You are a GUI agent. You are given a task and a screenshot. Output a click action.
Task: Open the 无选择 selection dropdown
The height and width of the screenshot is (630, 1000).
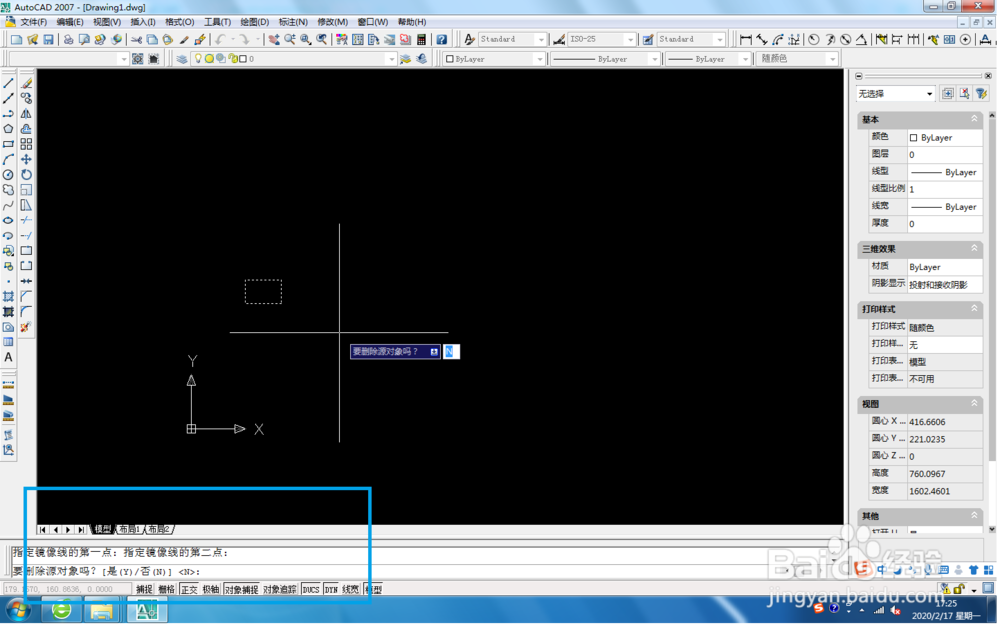(895, 94)
